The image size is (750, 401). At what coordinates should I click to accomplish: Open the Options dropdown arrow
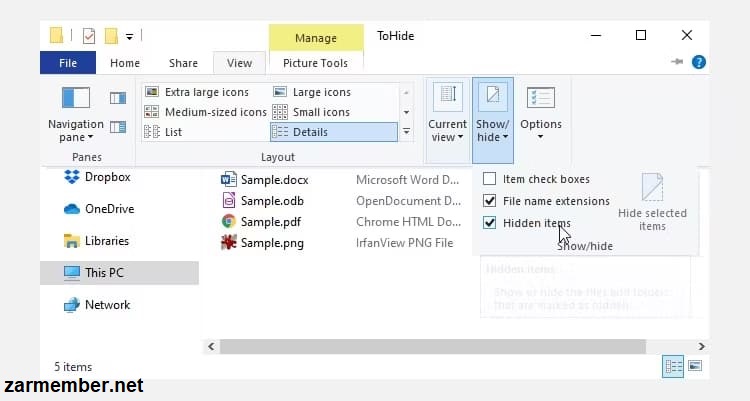tap(540, 137)
